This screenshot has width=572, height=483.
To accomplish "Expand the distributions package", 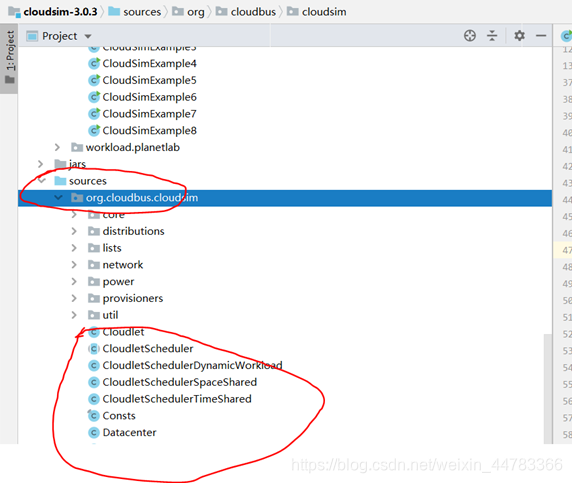I will [74, 231].
